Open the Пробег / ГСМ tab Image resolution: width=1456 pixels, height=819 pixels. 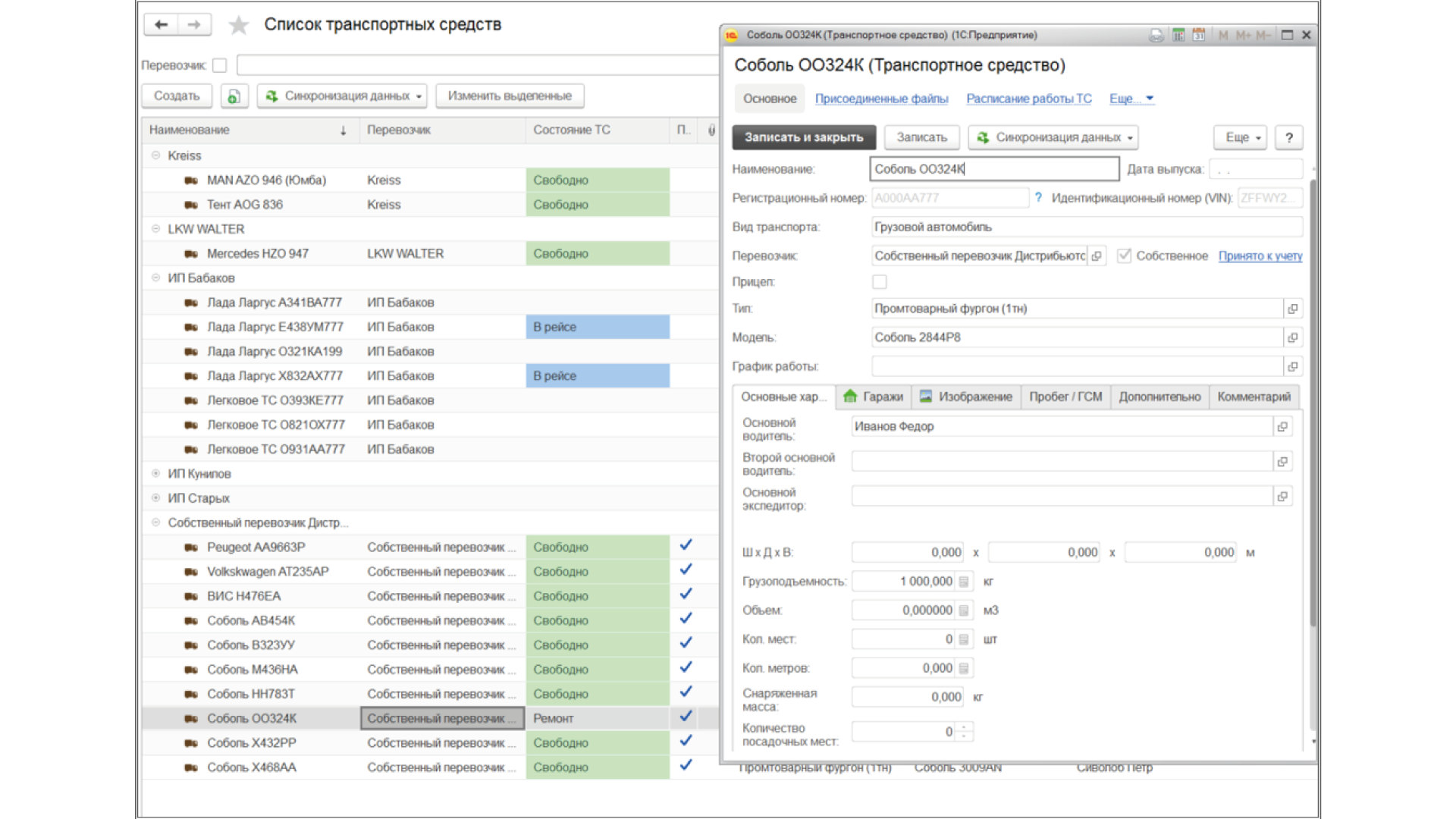point(1065,397)
